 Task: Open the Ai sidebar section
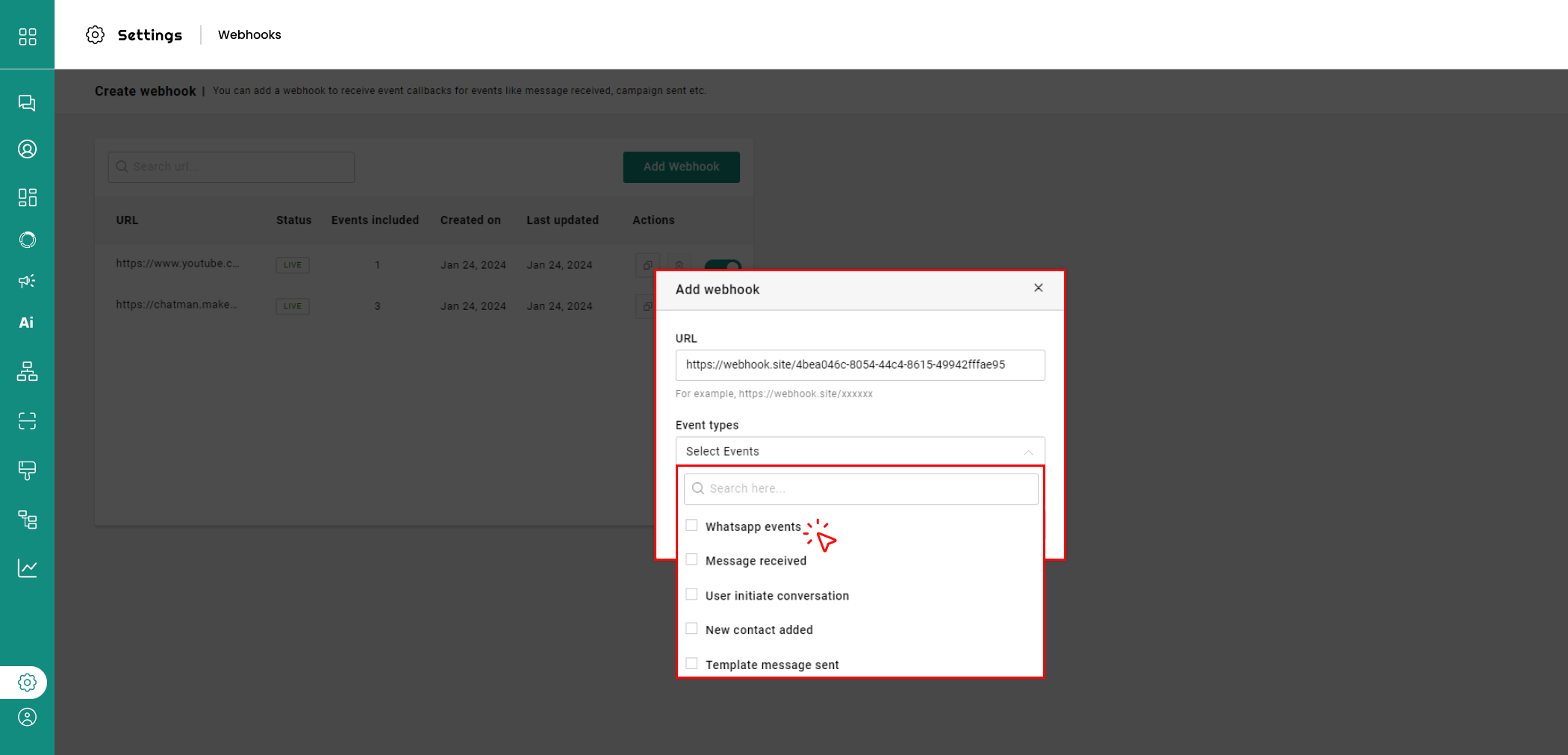(x=27, y=323)
